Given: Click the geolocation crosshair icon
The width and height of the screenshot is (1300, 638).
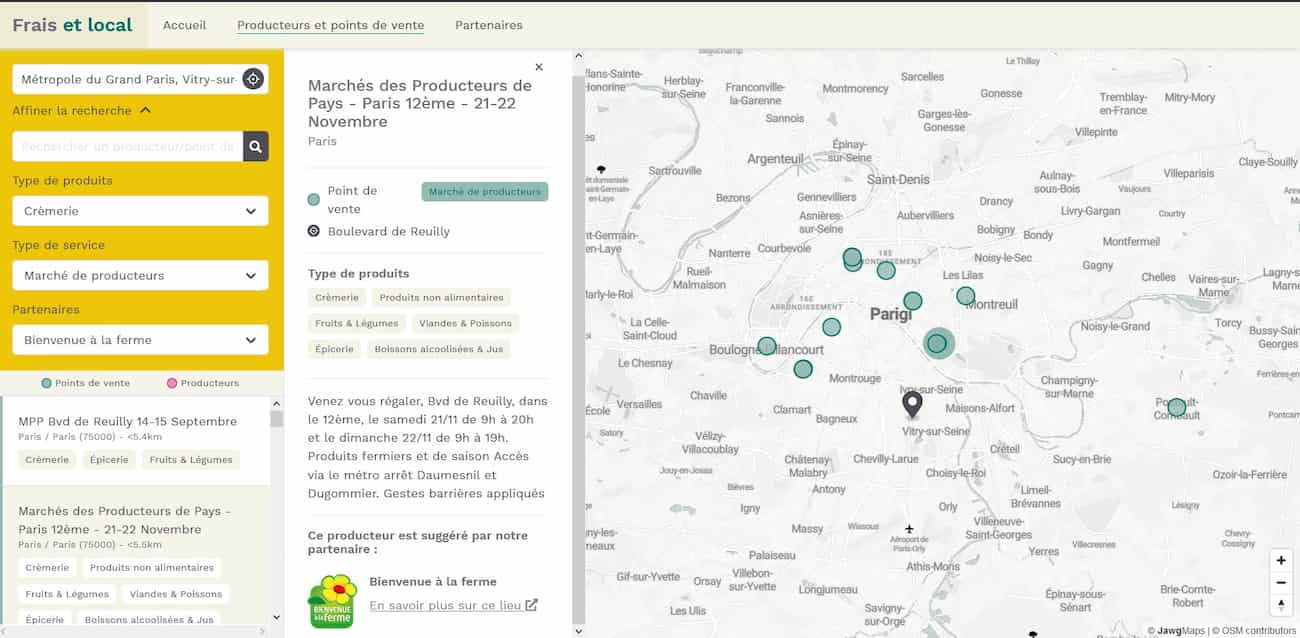Looking at the screenshot, I should (x=253, y=79).
